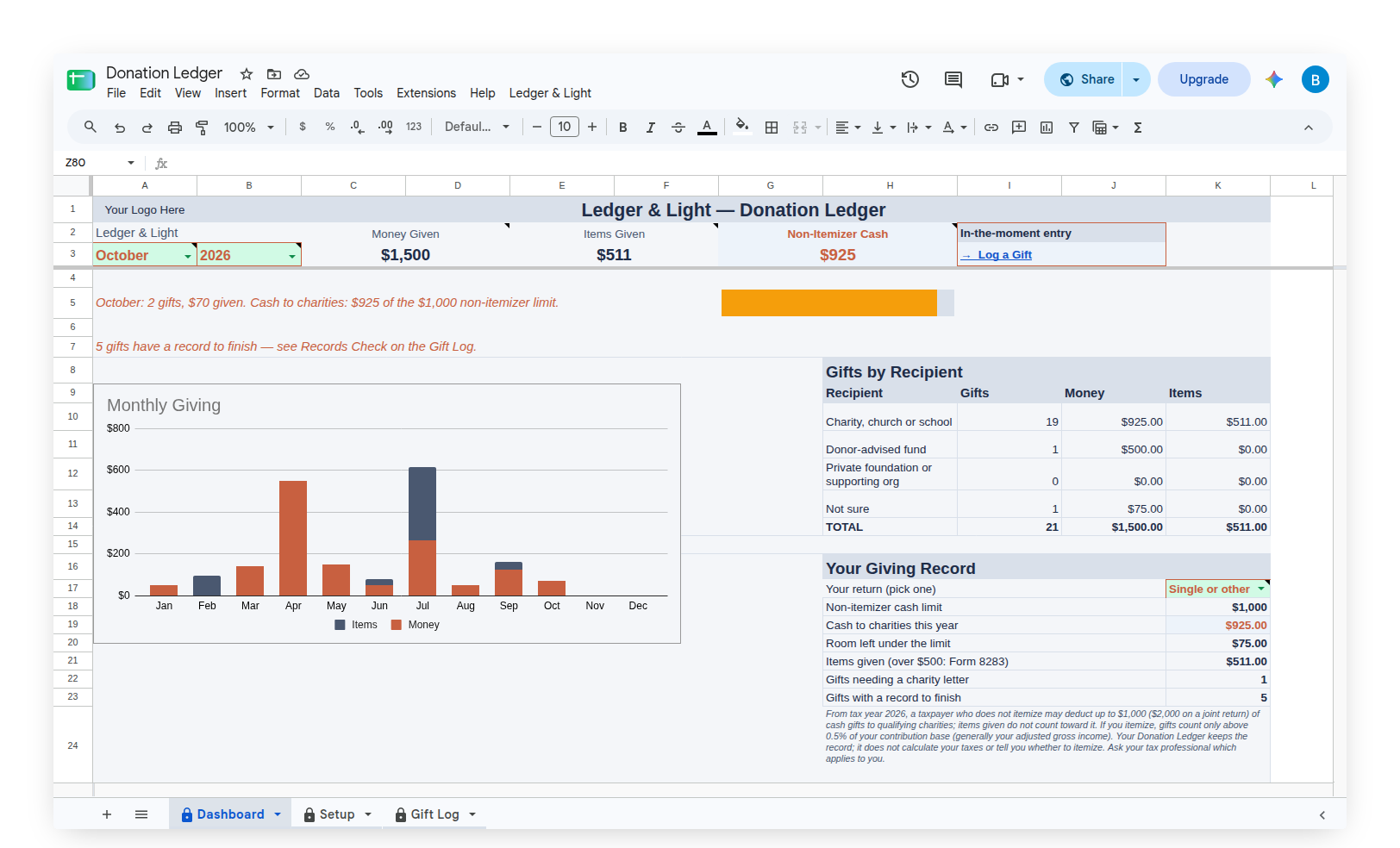Open the borders tool
This screenshot has width=1400, height=848.
pyautogui.click(x=772, y=128)
